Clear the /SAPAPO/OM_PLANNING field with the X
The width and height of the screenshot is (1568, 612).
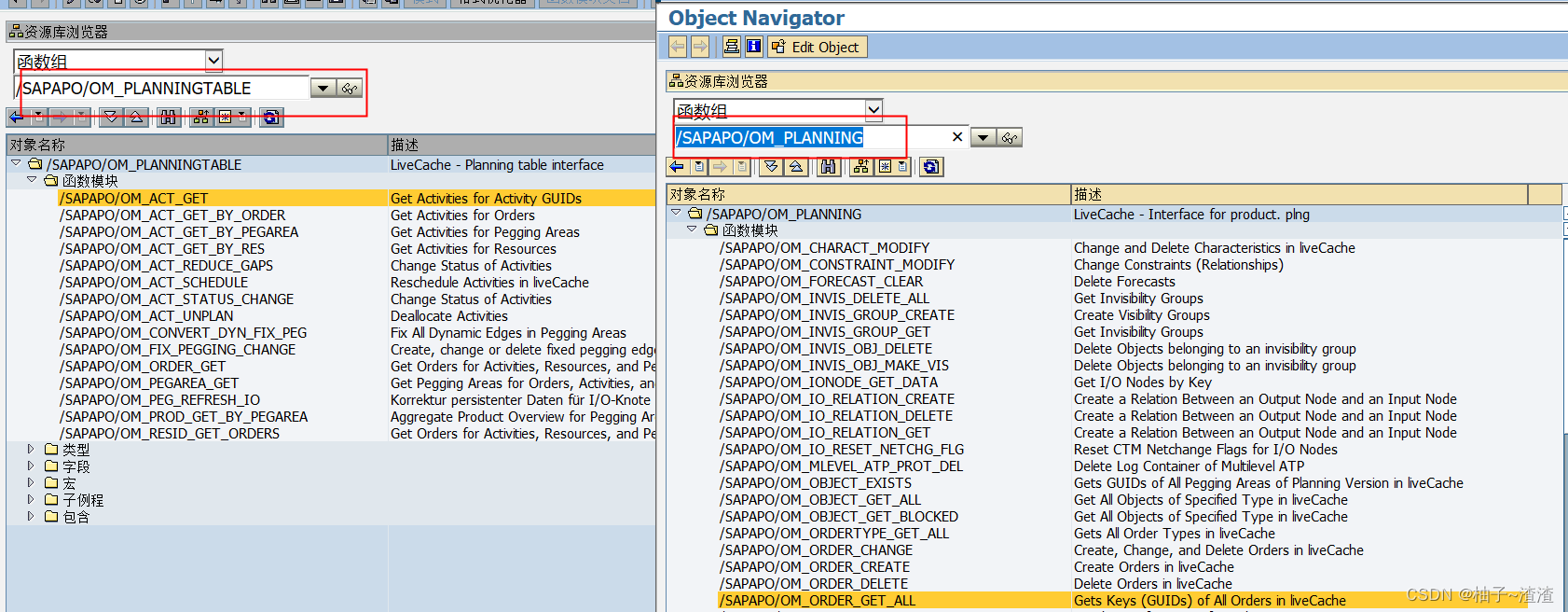pyautogui.click(x=957, y=137)
